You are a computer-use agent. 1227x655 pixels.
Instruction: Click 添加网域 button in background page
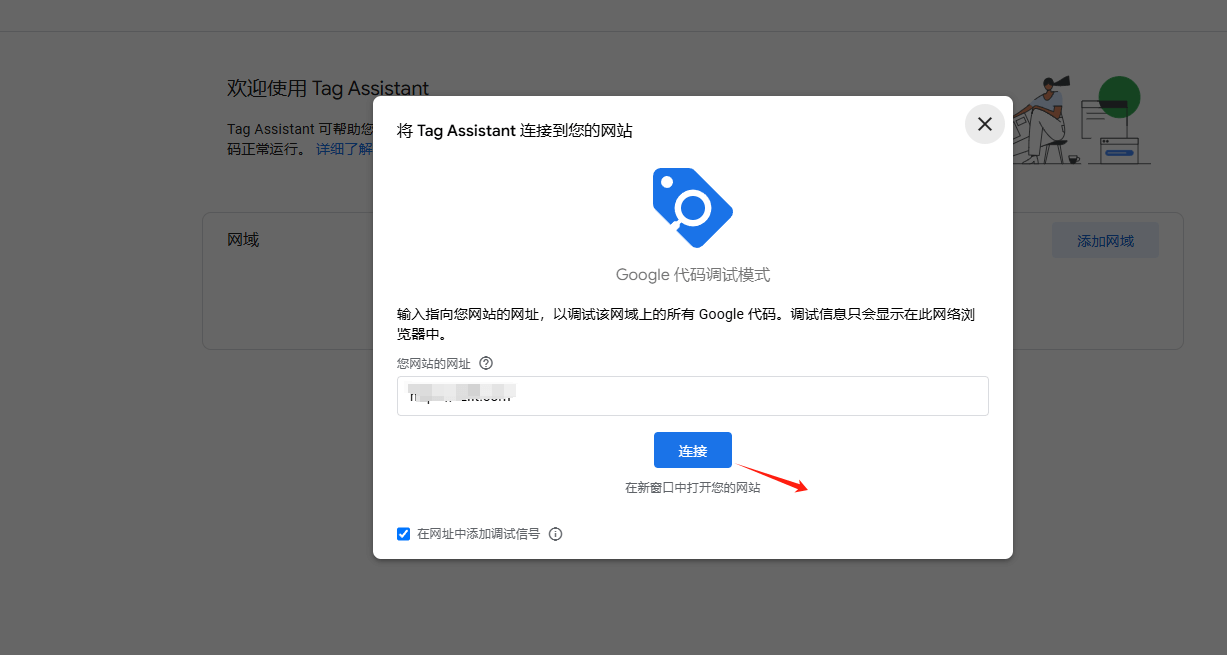click(x=1105, y=241)
